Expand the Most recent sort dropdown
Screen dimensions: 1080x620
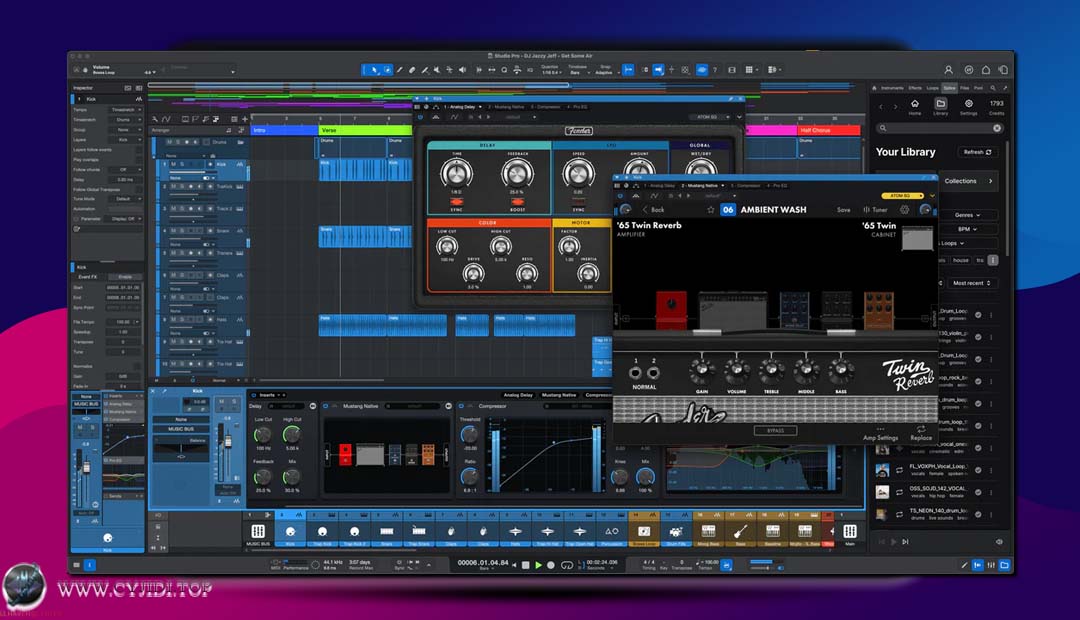(x=972, y=283)
